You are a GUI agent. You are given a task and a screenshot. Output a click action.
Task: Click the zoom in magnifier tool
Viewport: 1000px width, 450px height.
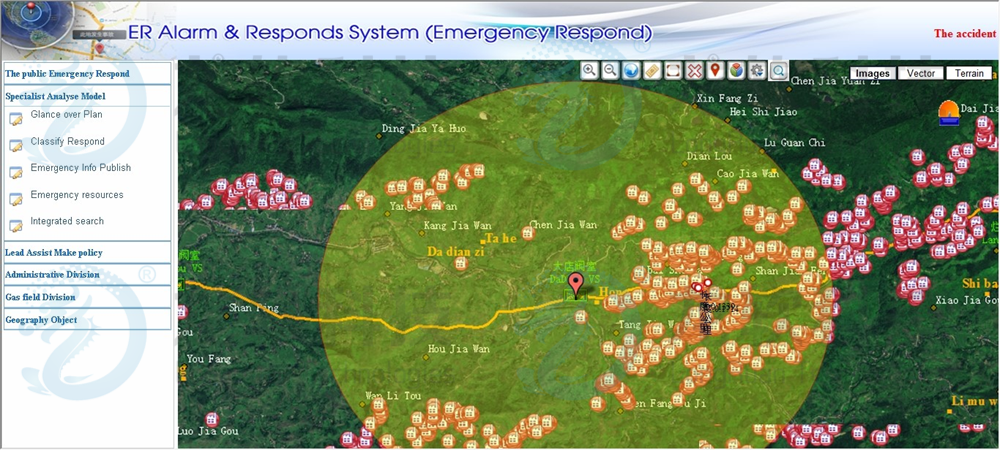pos(589,70)
